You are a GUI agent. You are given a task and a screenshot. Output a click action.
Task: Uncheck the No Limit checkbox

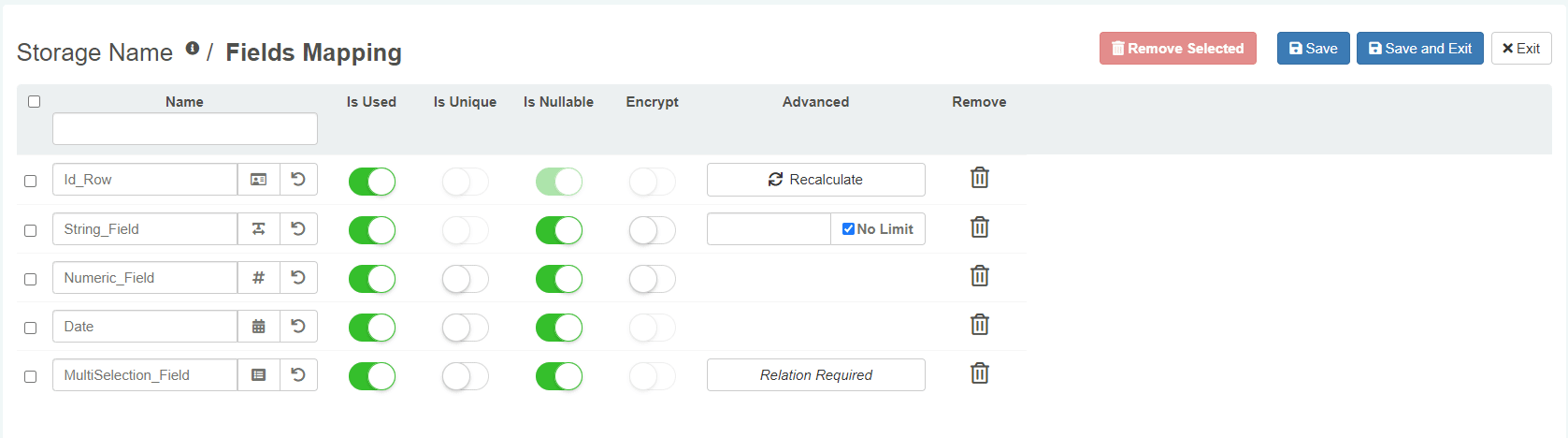point(848,229)
